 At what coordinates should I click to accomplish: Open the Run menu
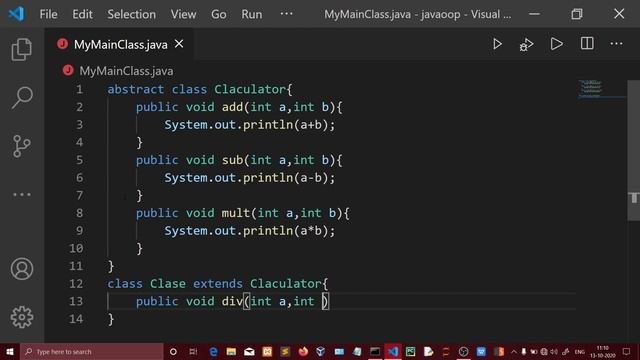251,14
